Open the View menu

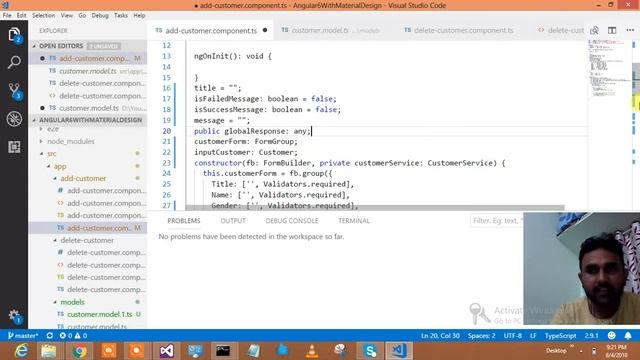pyautogui.click(x=67, y=16)
